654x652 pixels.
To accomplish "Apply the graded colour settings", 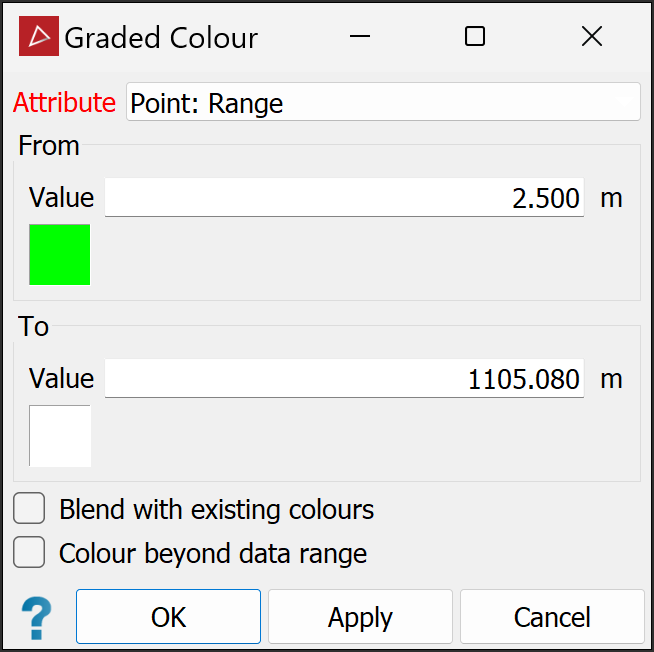I will pos(360,617).
